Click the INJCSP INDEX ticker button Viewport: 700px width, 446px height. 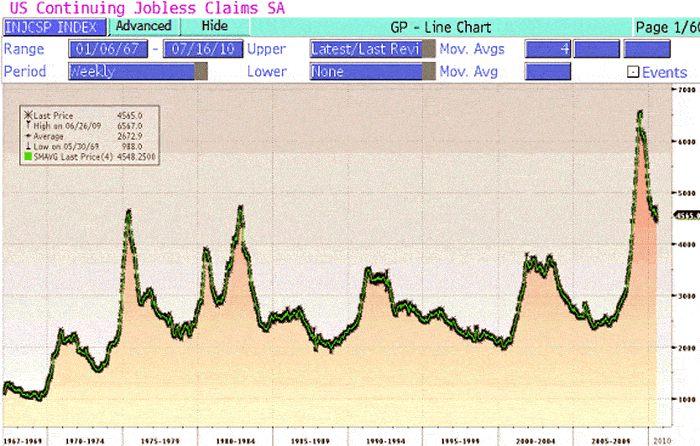pos(52,26)
